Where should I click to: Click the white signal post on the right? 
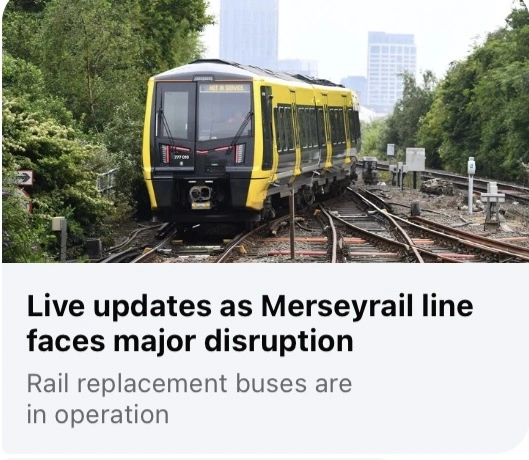click(471, 184)
